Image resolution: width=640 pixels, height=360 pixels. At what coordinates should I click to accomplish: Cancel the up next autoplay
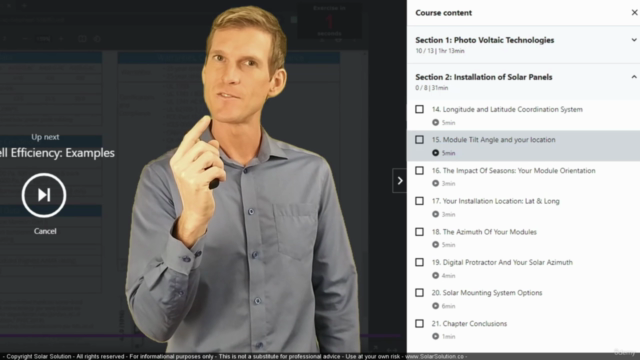coord(45,231)
